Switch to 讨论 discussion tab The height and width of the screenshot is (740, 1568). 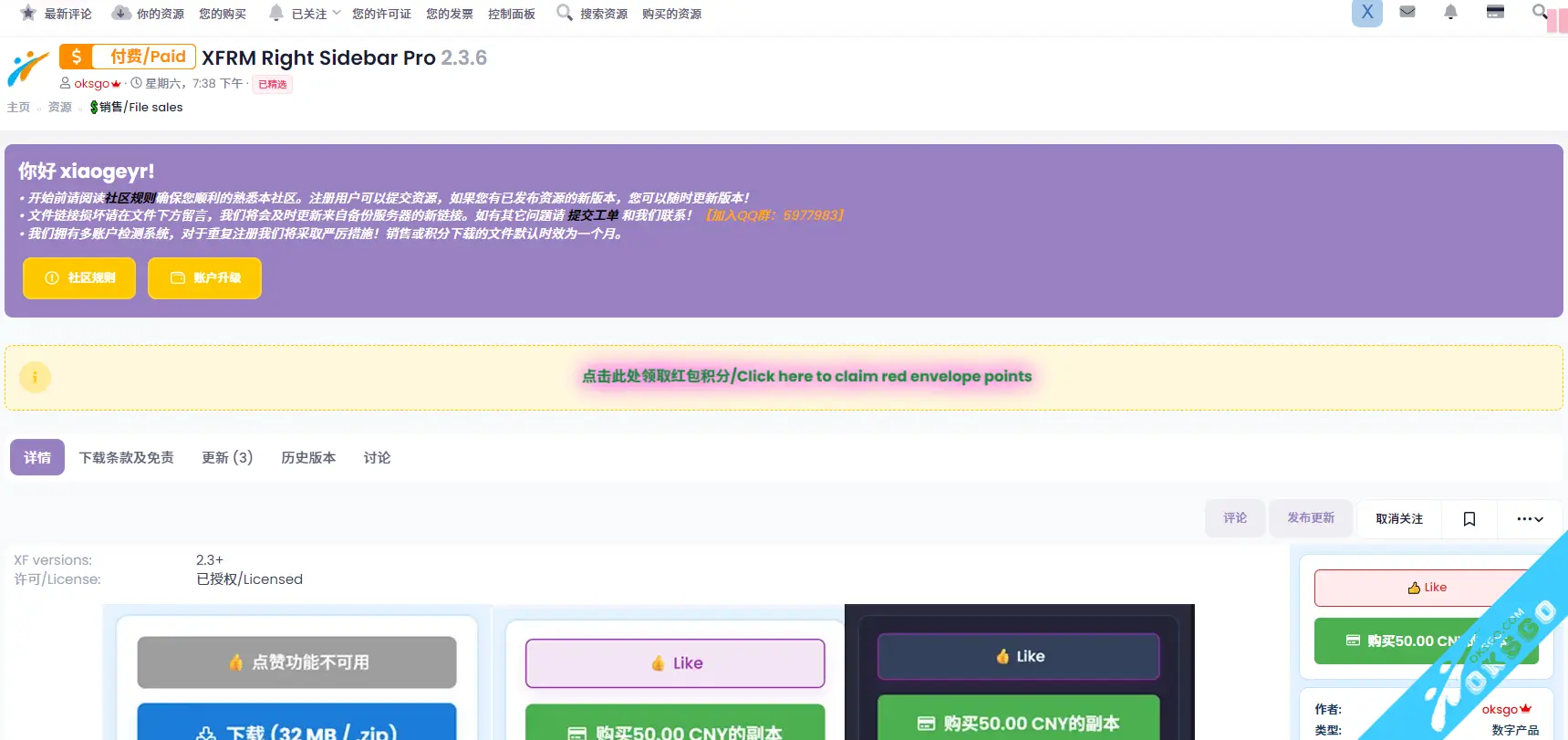pyautogui.click(x=377, y=457)
